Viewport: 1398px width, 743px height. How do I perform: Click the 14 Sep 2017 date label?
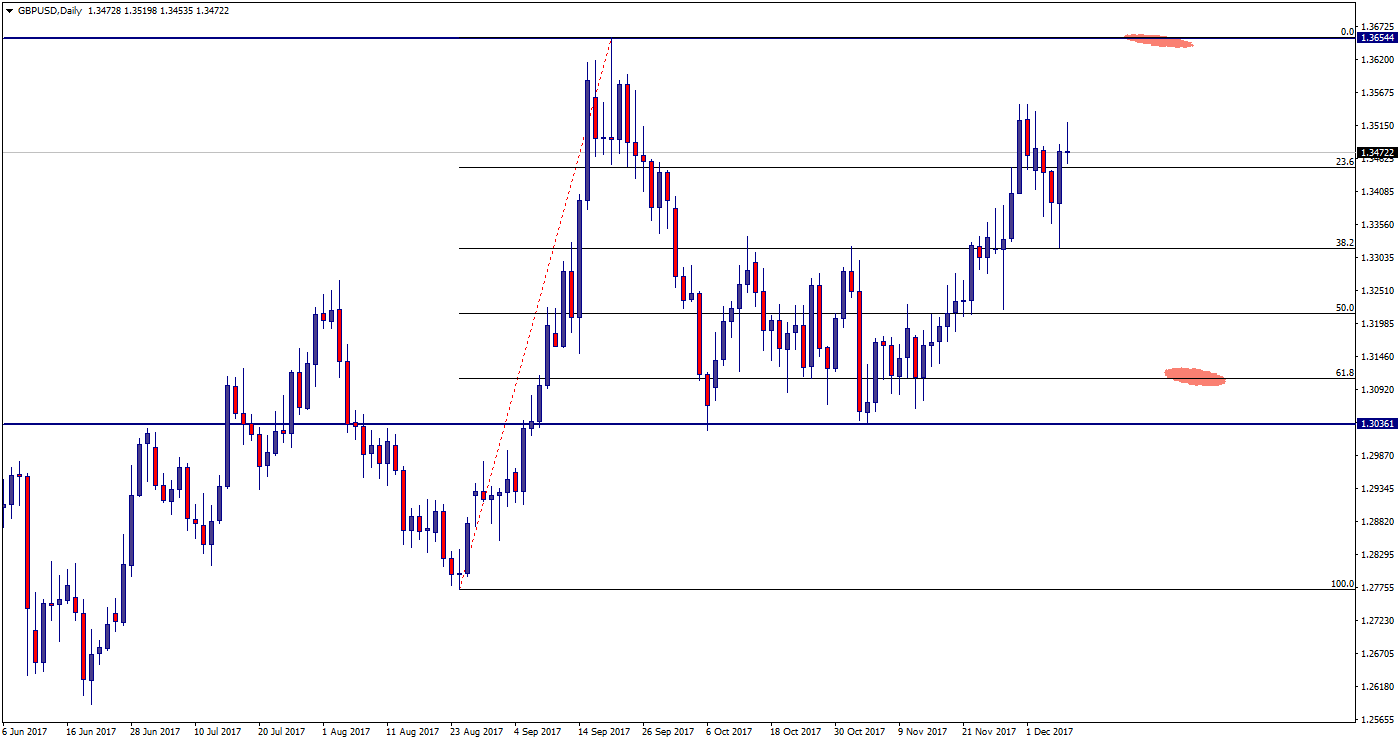click(602, 732)
